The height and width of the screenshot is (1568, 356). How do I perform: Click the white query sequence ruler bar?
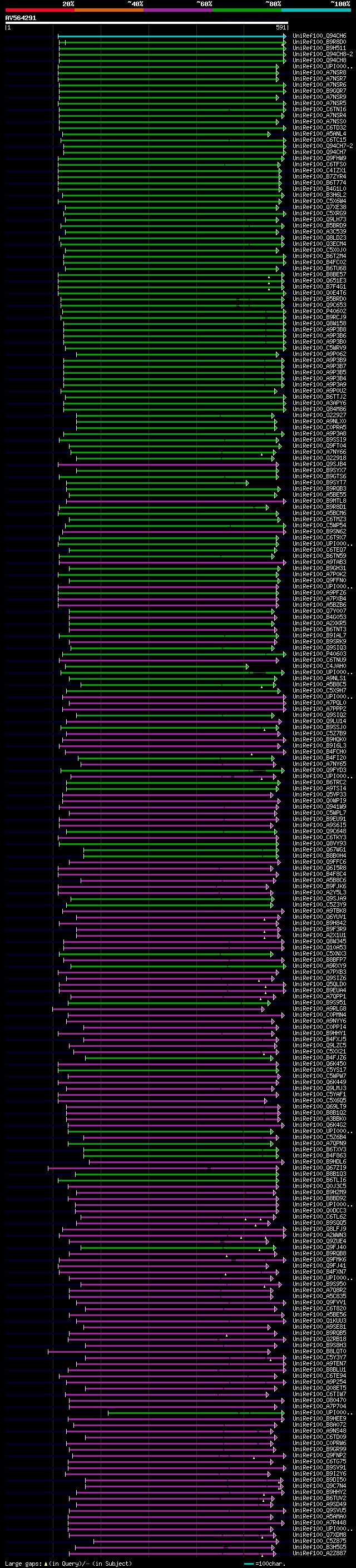147,23
